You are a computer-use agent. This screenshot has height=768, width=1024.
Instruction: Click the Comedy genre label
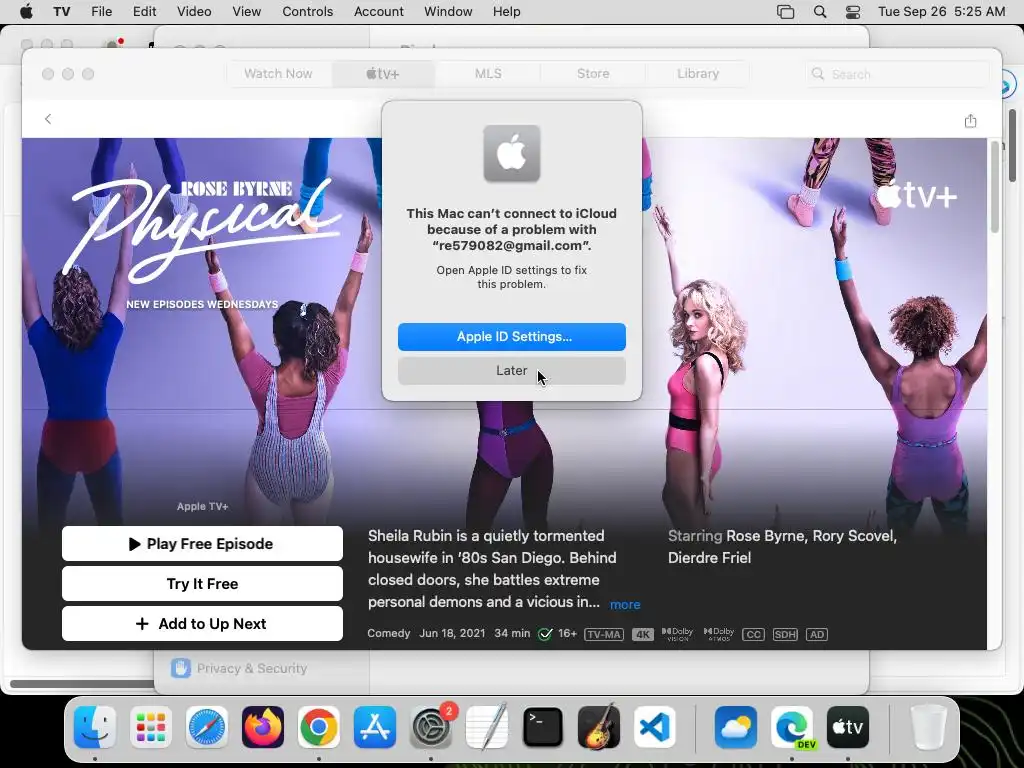tap(389, 633)
